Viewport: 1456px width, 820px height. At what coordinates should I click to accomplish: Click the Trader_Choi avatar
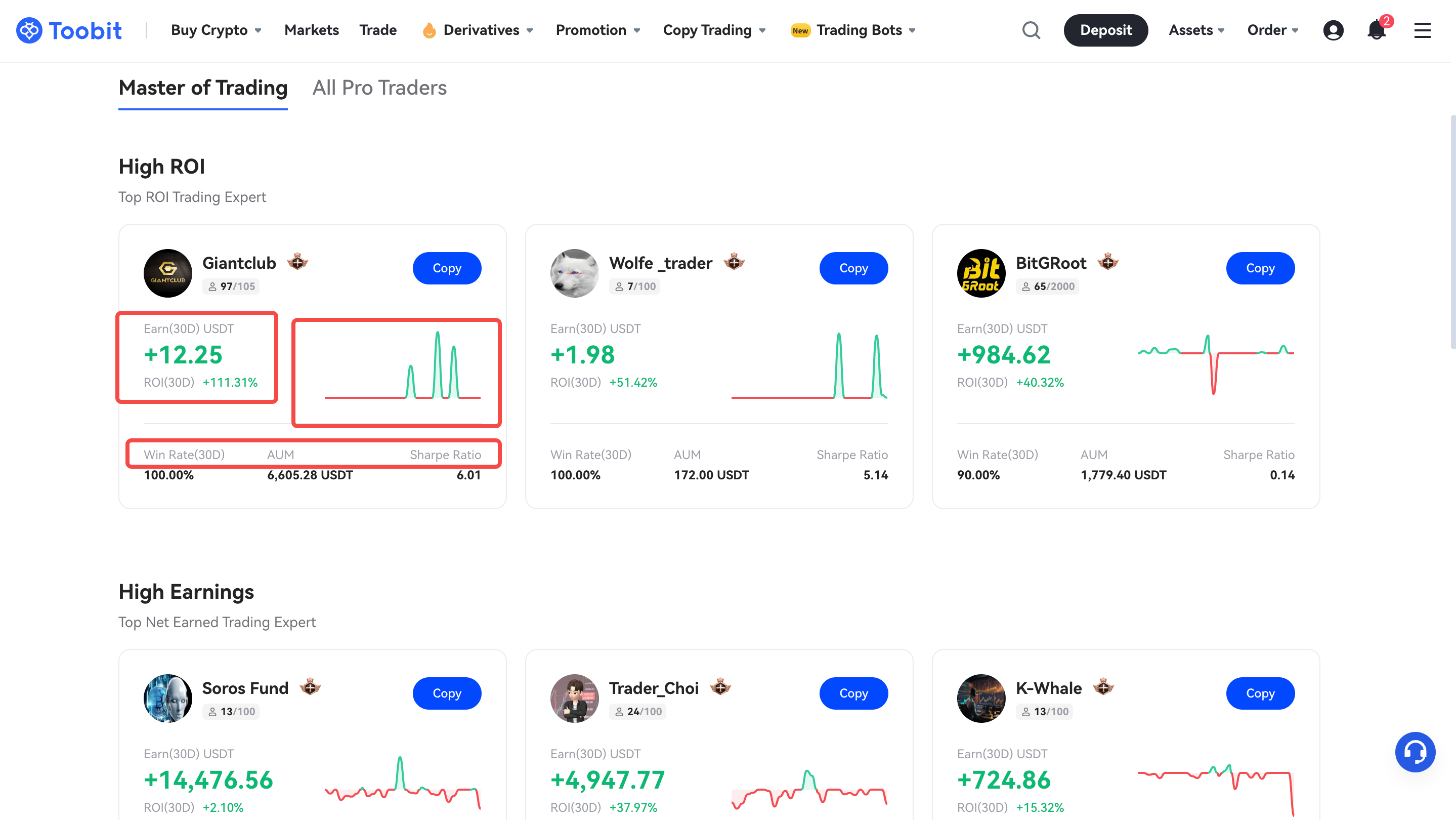(x=574, y=699)
